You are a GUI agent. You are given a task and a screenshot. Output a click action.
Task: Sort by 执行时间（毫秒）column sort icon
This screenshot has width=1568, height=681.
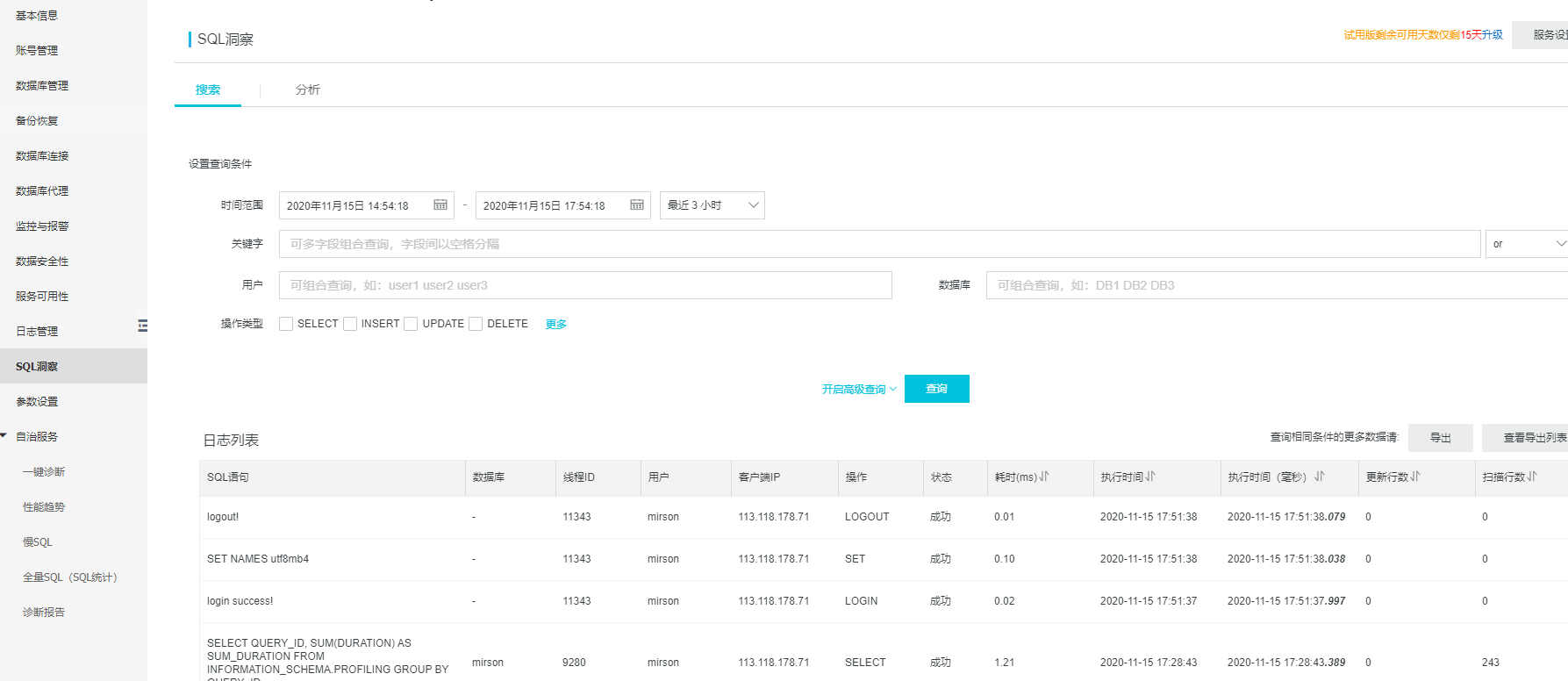(x=1319, y=477)
